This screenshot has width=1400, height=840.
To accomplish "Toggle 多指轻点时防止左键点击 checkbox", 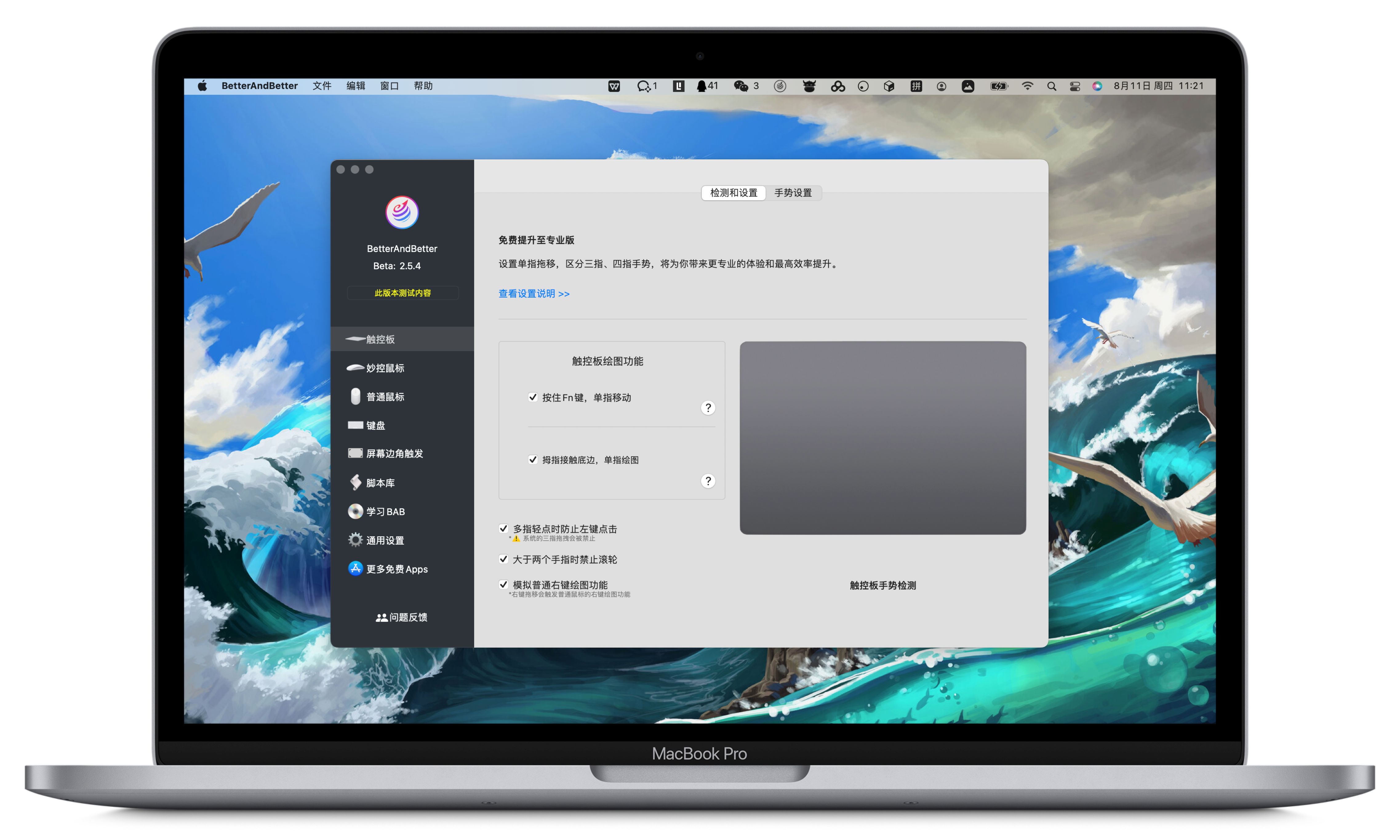I will click(503, 529).
